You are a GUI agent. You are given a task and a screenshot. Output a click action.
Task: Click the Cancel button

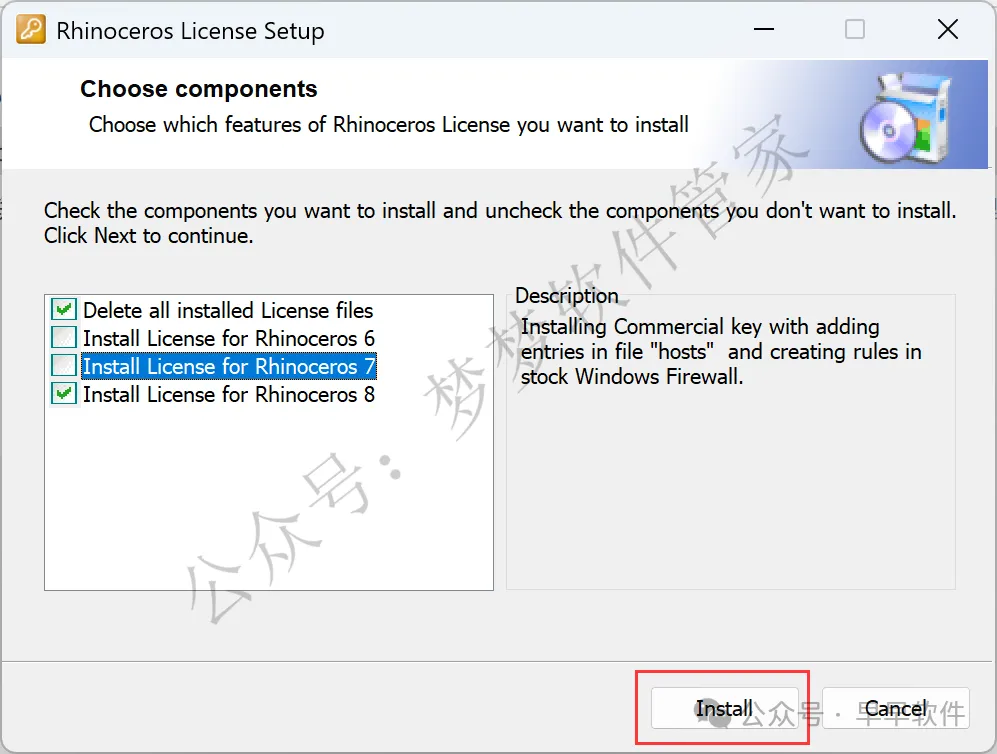[895, 708]
